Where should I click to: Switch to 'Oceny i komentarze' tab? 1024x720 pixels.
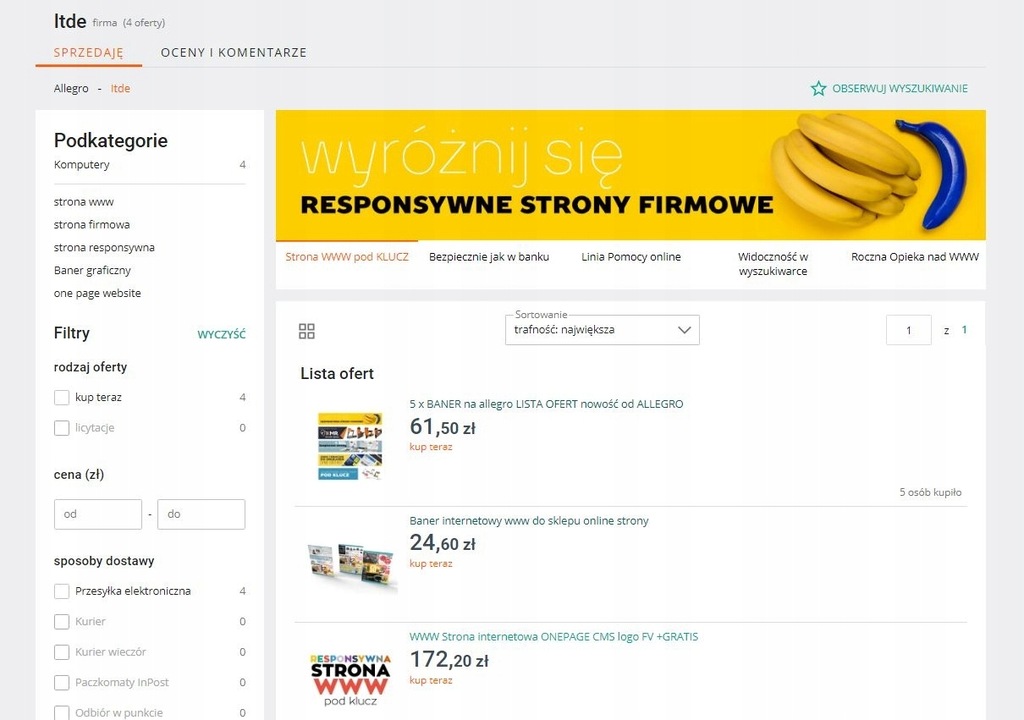pyautogui.click(x=233, y=52)
